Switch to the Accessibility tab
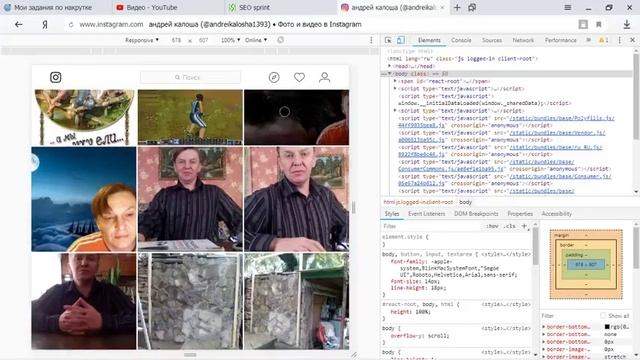 [557, 213]
